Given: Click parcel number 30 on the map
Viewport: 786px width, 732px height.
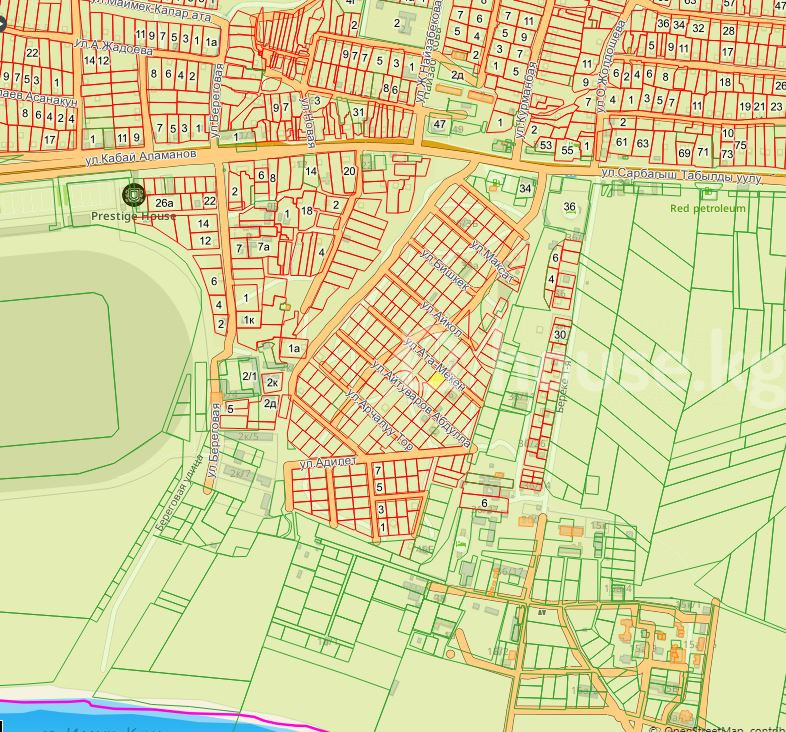Looking at the screenshot, I should click(560, 334).
